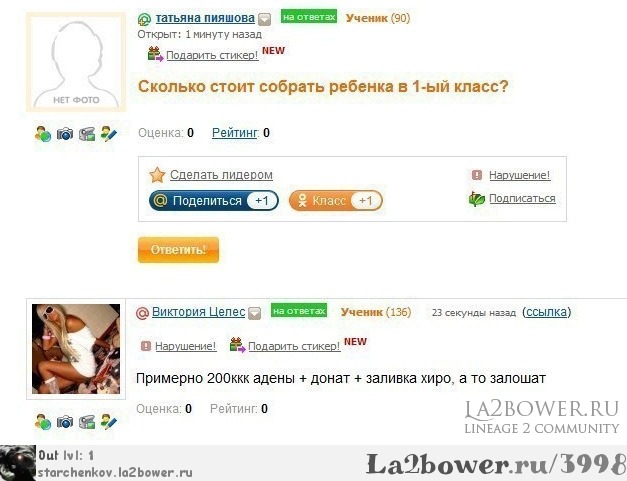Click the gift icon next to the question's Подарить стикер
This screenshot has width=627, height=481.
[x=155, y=54]
